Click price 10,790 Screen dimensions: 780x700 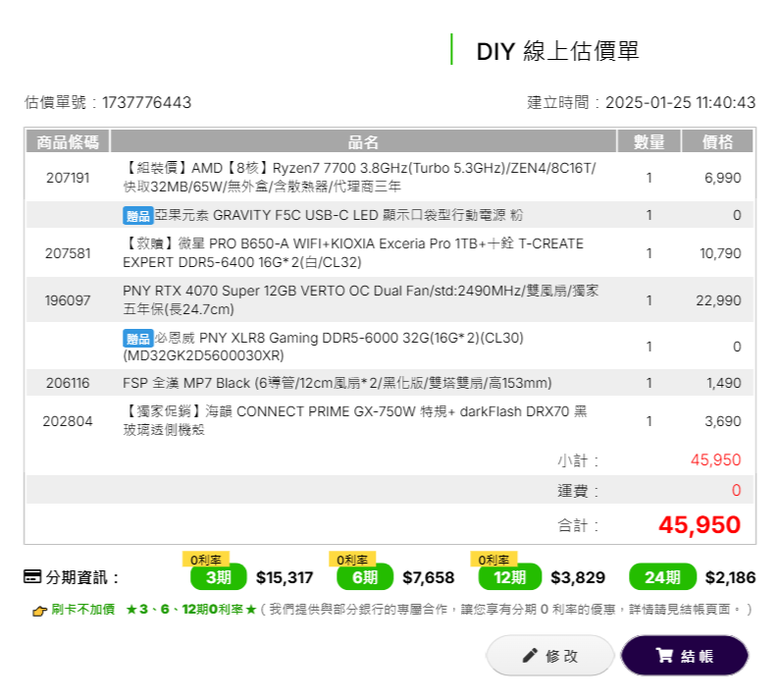(x=720, y=253)
